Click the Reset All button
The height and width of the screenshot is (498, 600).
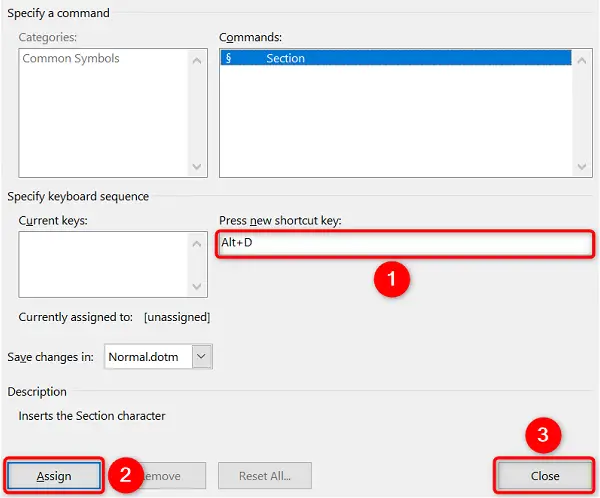coord(265,475)
